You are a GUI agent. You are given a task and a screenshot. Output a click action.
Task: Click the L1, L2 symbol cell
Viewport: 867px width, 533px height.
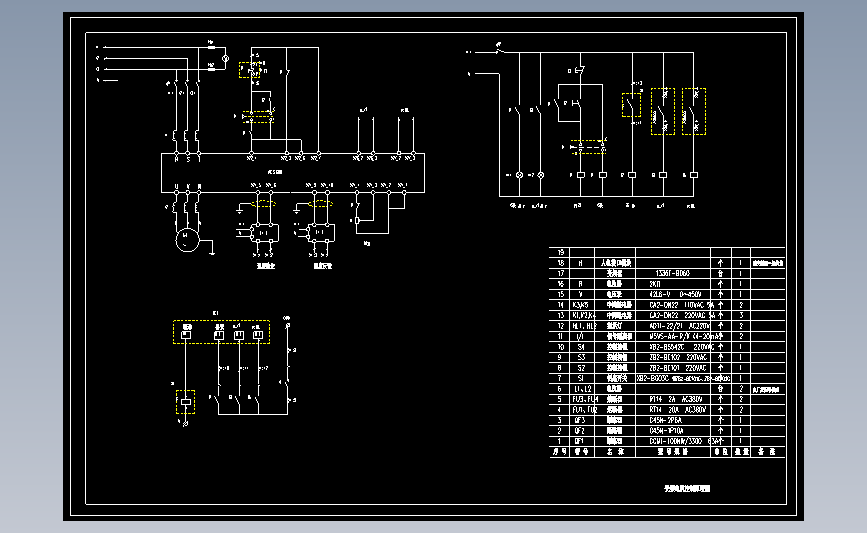point(581,389)
